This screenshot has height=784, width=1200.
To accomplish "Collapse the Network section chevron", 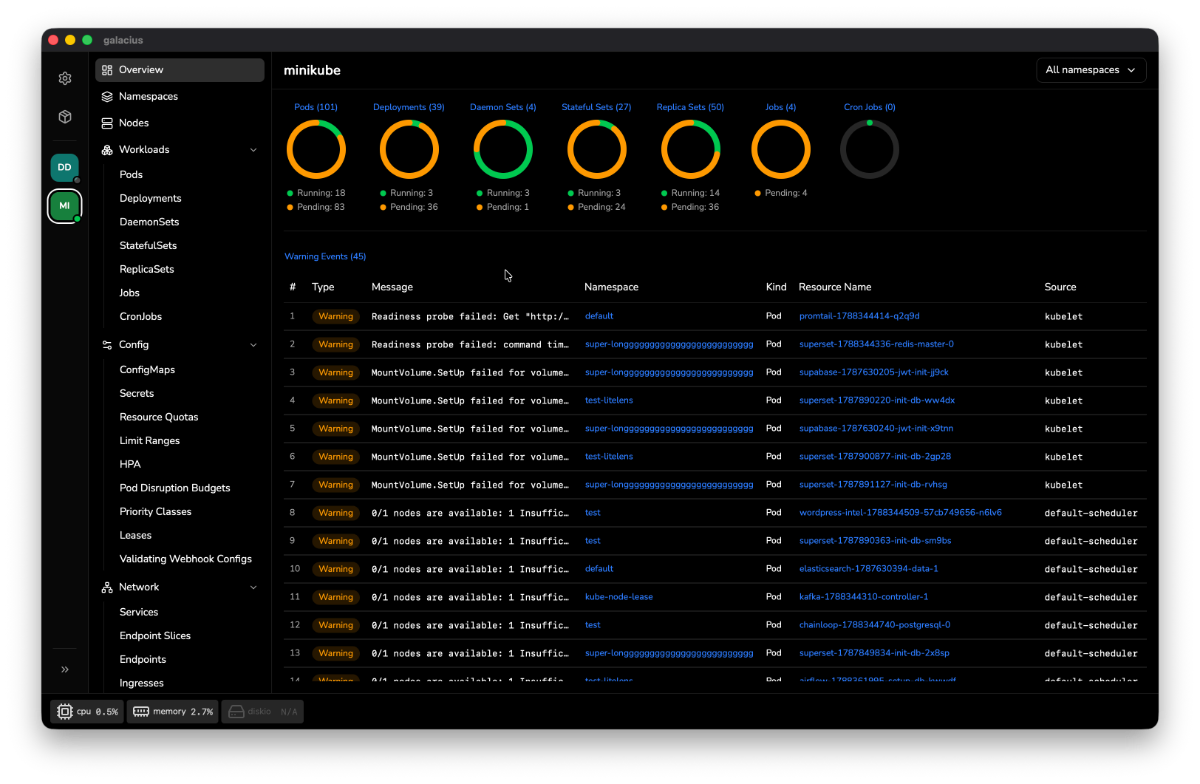I will click(x=253, y=588).
